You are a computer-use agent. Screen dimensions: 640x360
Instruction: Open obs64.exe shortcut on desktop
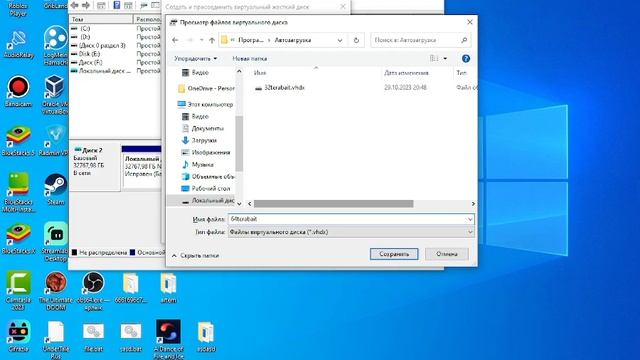(x=93, y=291)
